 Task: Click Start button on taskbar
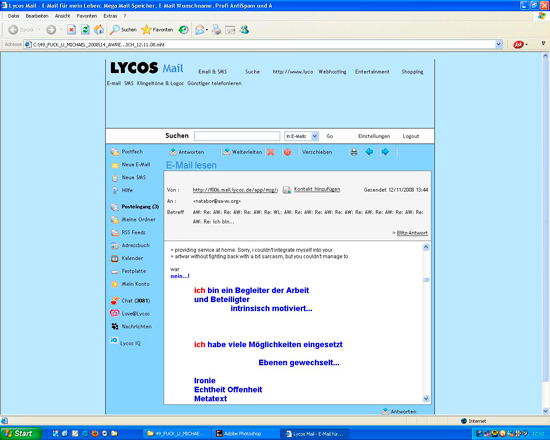(x=20, y=433)
